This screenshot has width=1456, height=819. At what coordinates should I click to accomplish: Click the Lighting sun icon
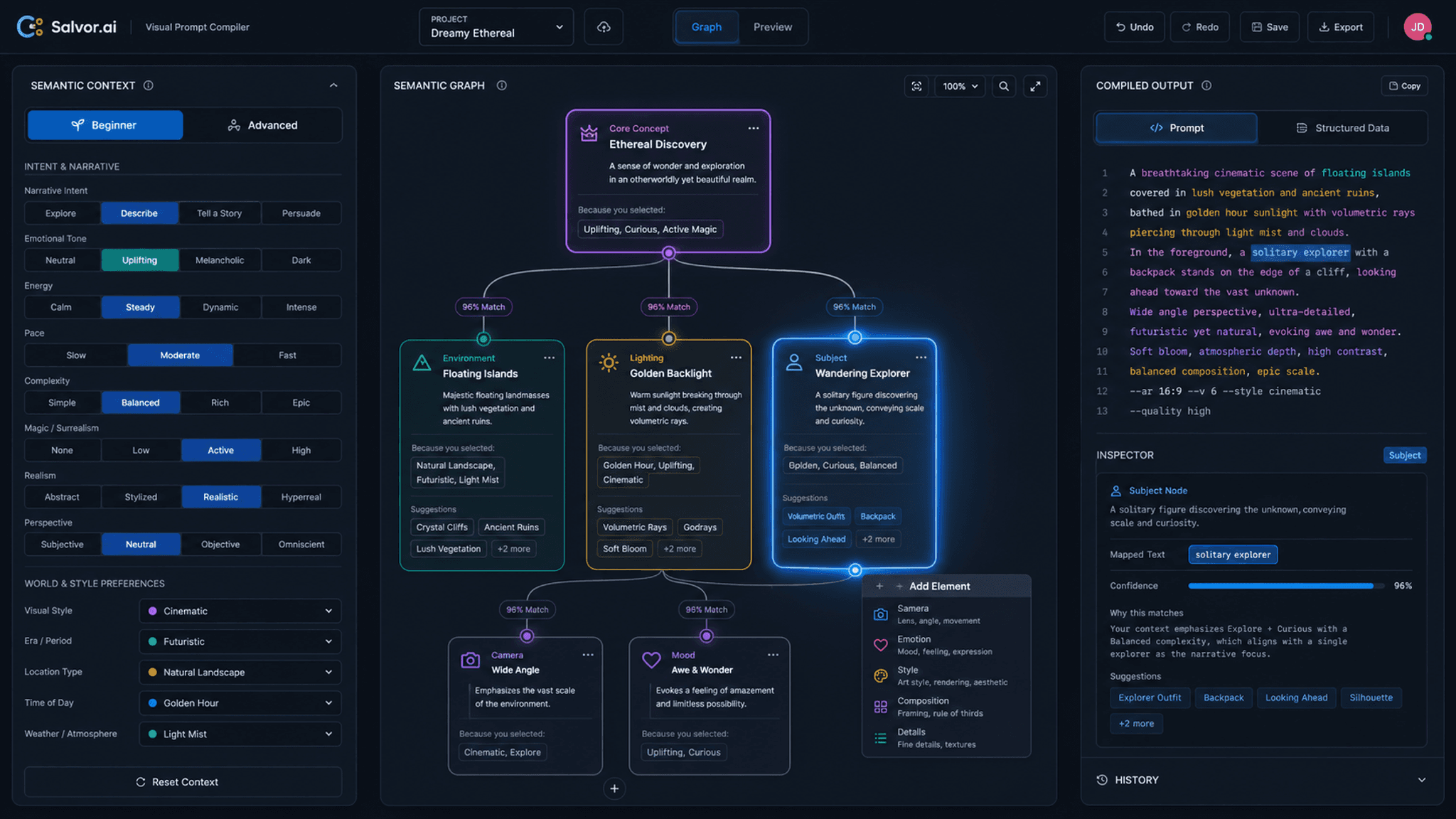tap(609, 363)
